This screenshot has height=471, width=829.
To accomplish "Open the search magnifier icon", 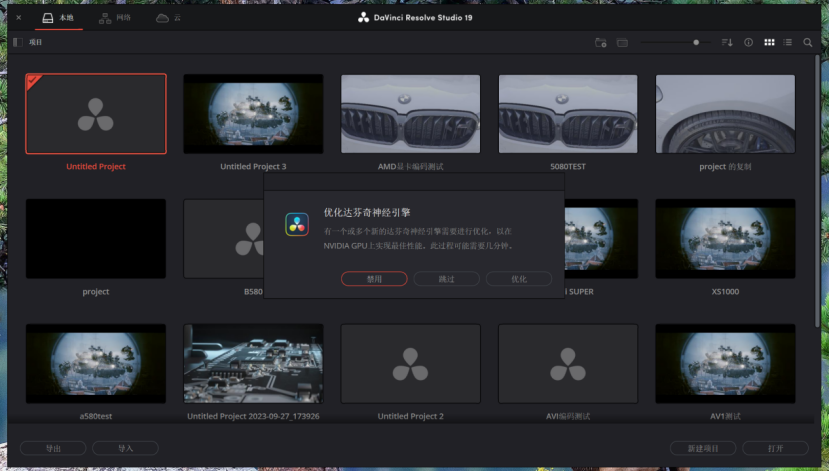I will pyautogui.click(x=807, y=42).
